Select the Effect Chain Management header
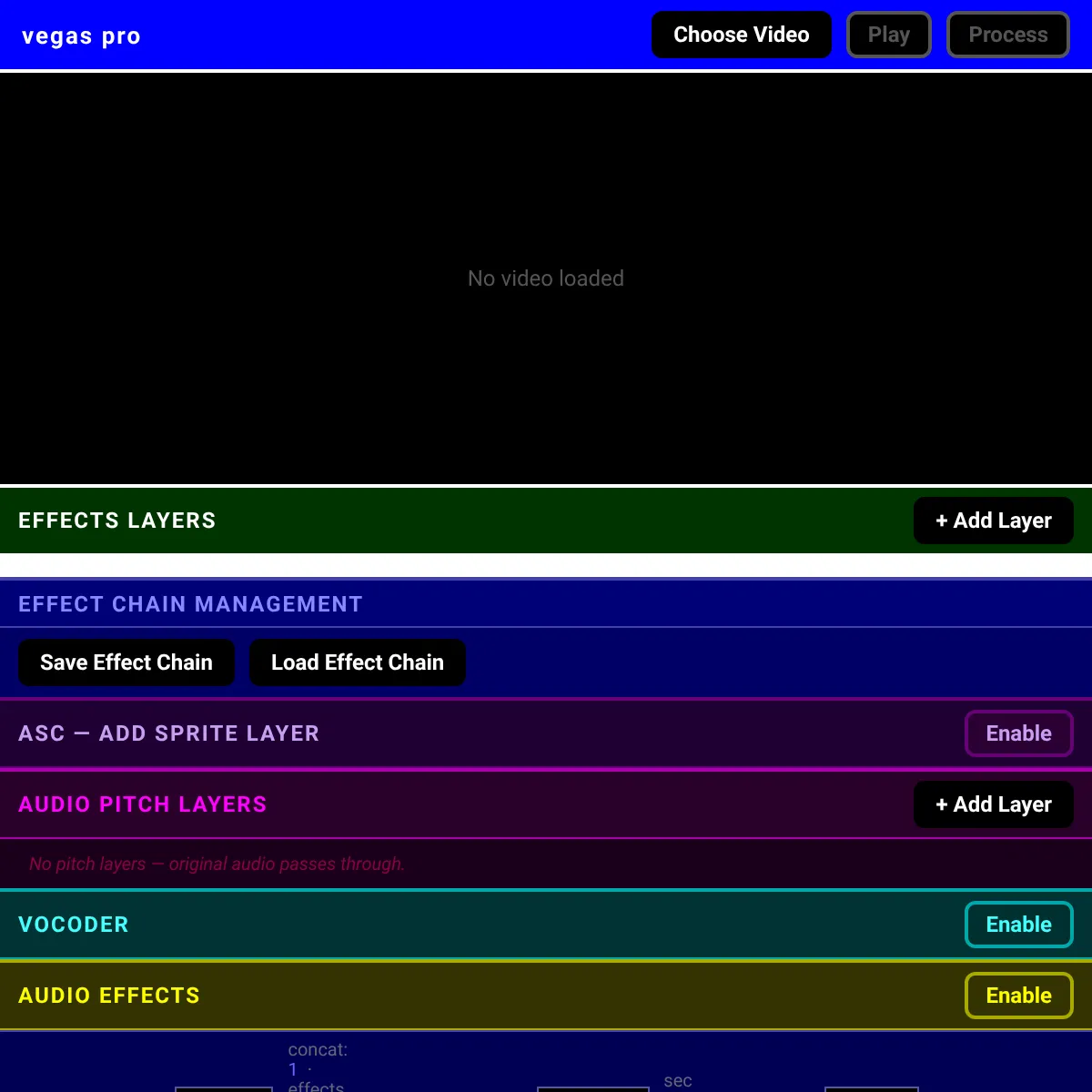1092x1092 pixels. pos(190,604)
